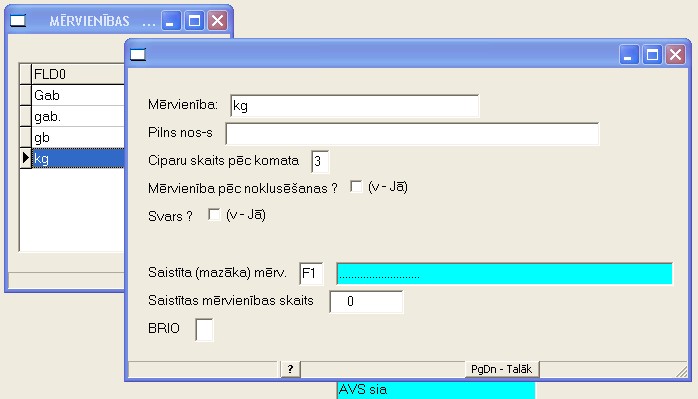Select the gb row in MĒRVIENĪBAS list
698x399 pixels.
click(78, 138)
